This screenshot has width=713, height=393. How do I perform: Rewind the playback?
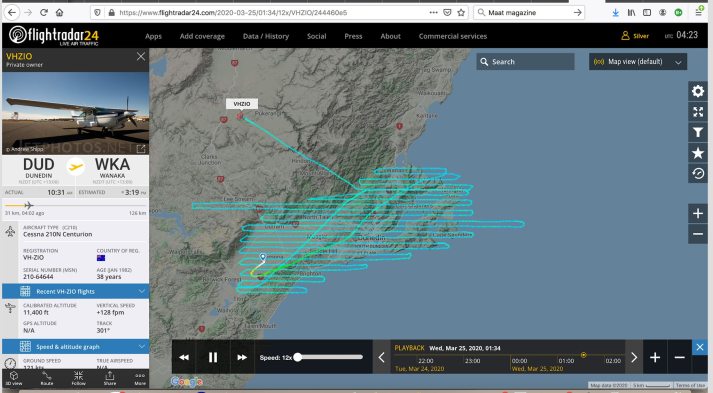(184, 358)
